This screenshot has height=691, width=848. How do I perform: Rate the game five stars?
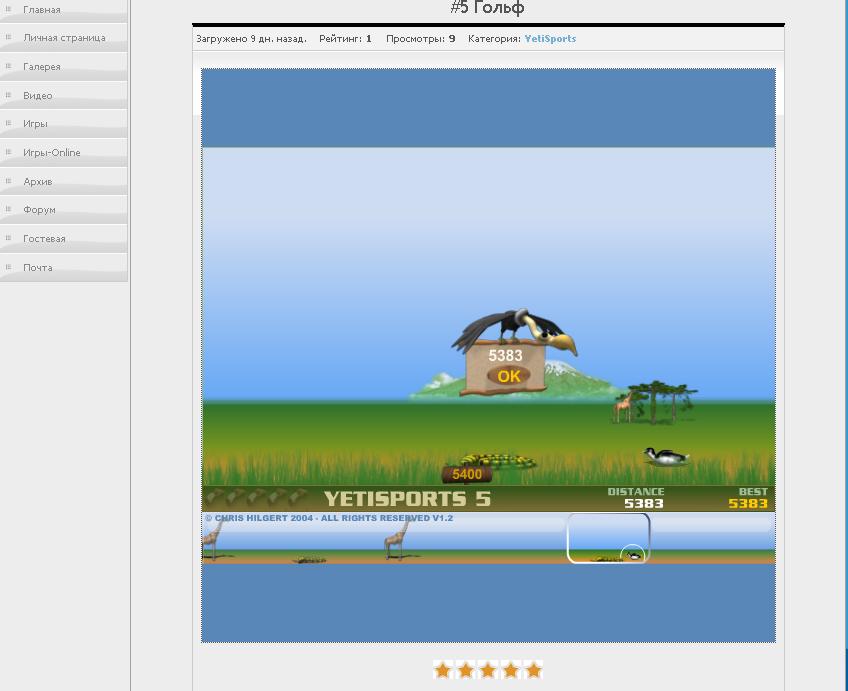[533, 670]
